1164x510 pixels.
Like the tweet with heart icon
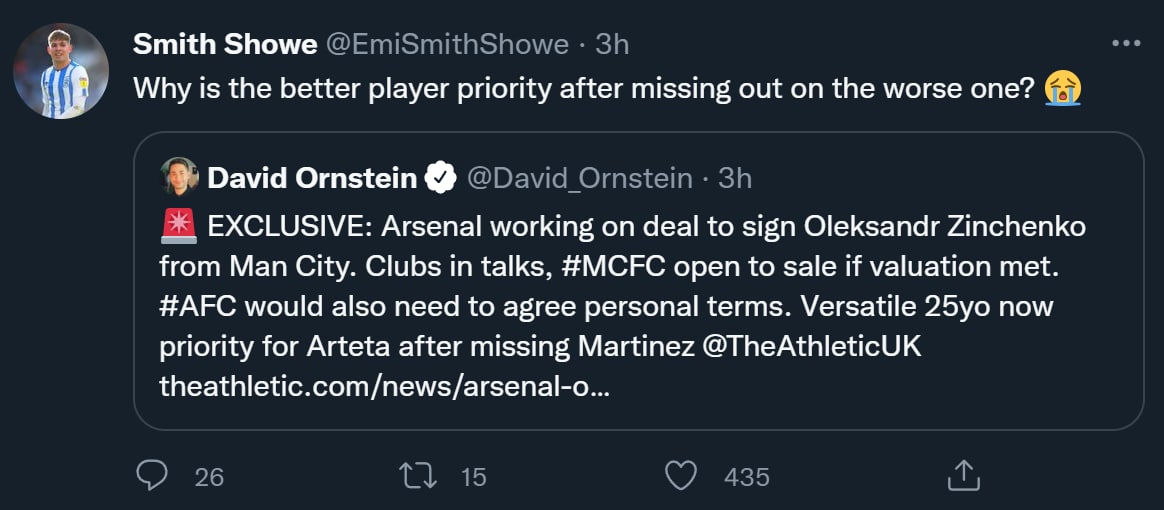click(681, 476)
